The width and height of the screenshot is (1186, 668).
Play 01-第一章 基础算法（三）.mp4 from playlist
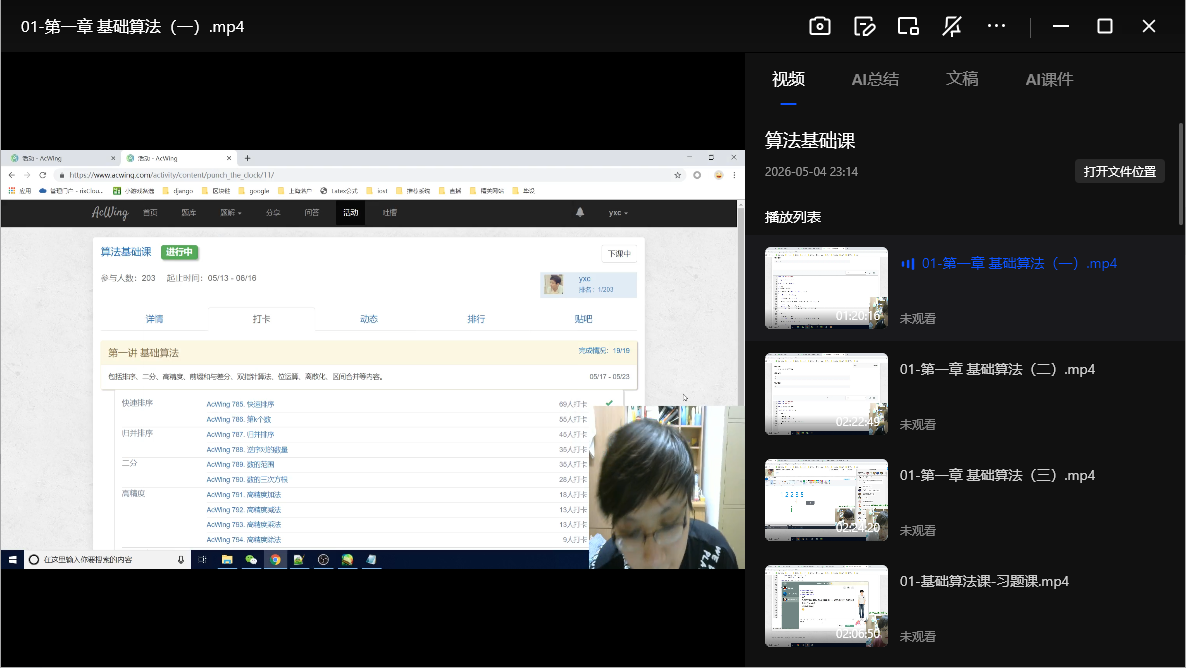pos(997,475)
